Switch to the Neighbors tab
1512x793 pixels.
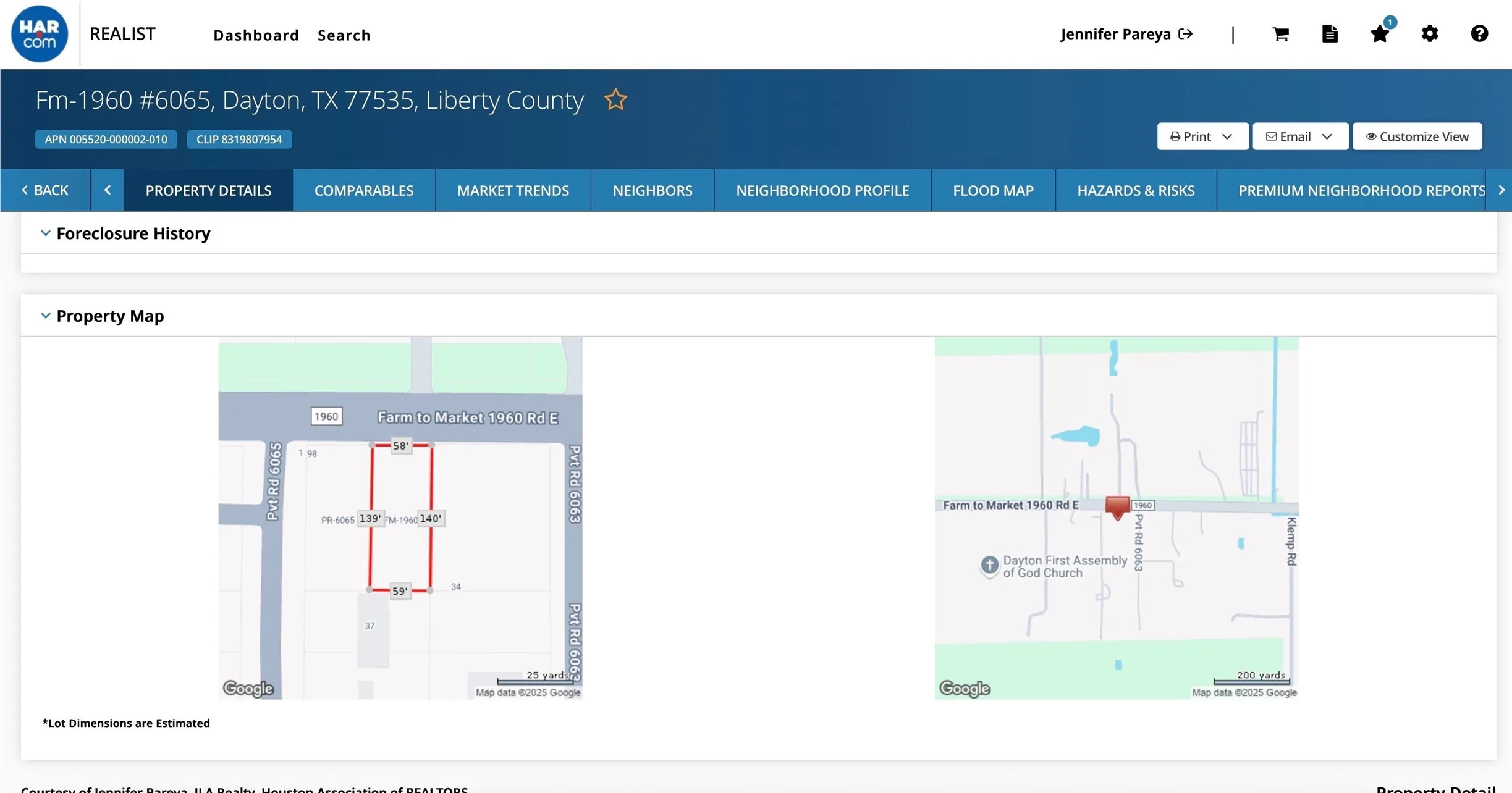tap(653, 190)
